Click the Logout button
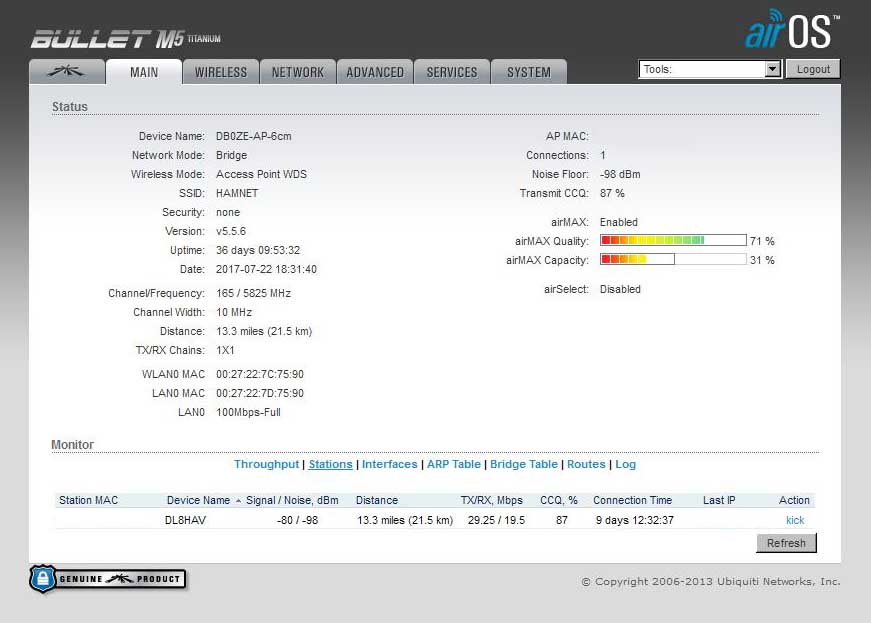 click(813, 69)
